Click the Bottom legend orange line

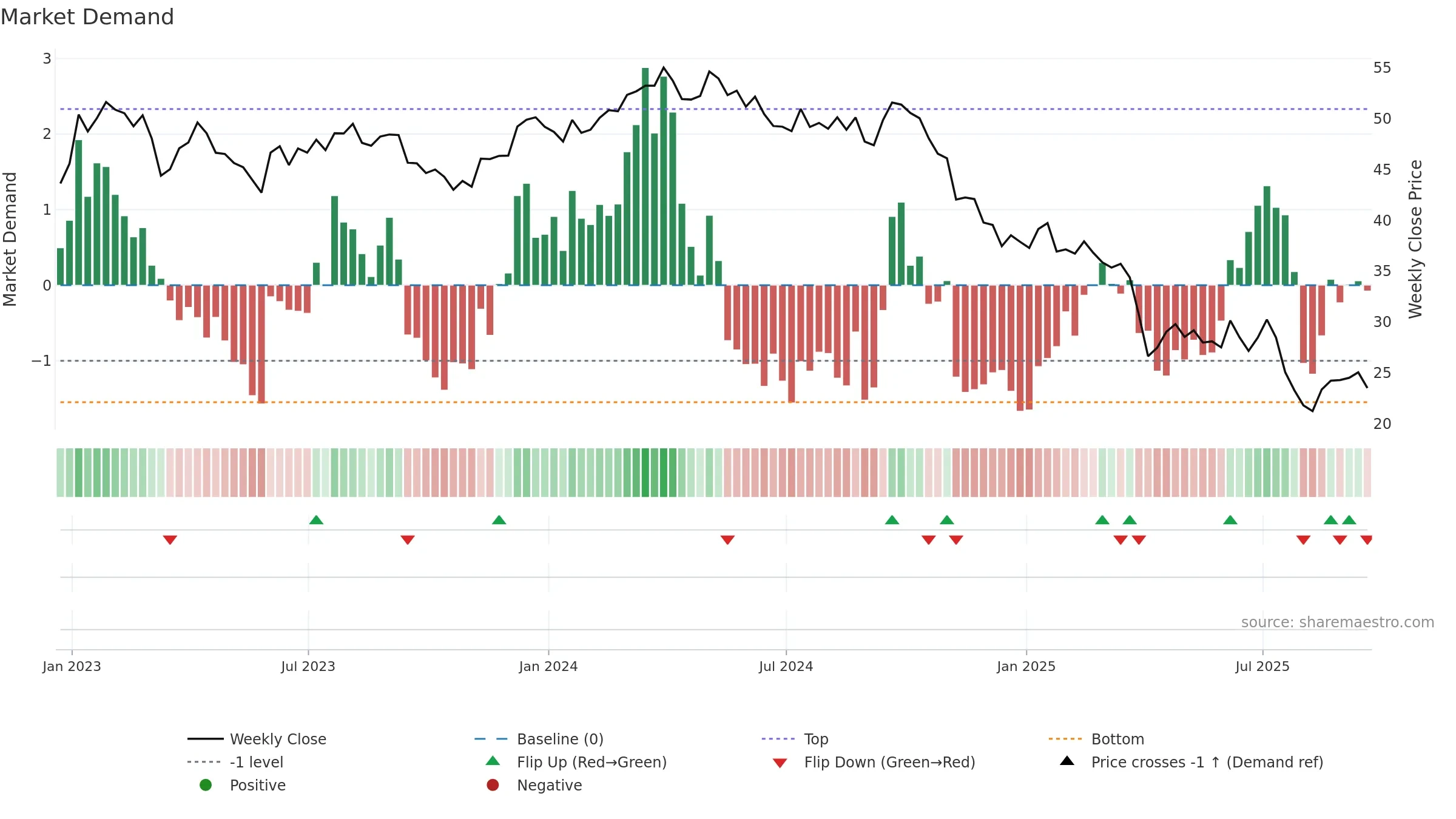(x=1065, y=739)
